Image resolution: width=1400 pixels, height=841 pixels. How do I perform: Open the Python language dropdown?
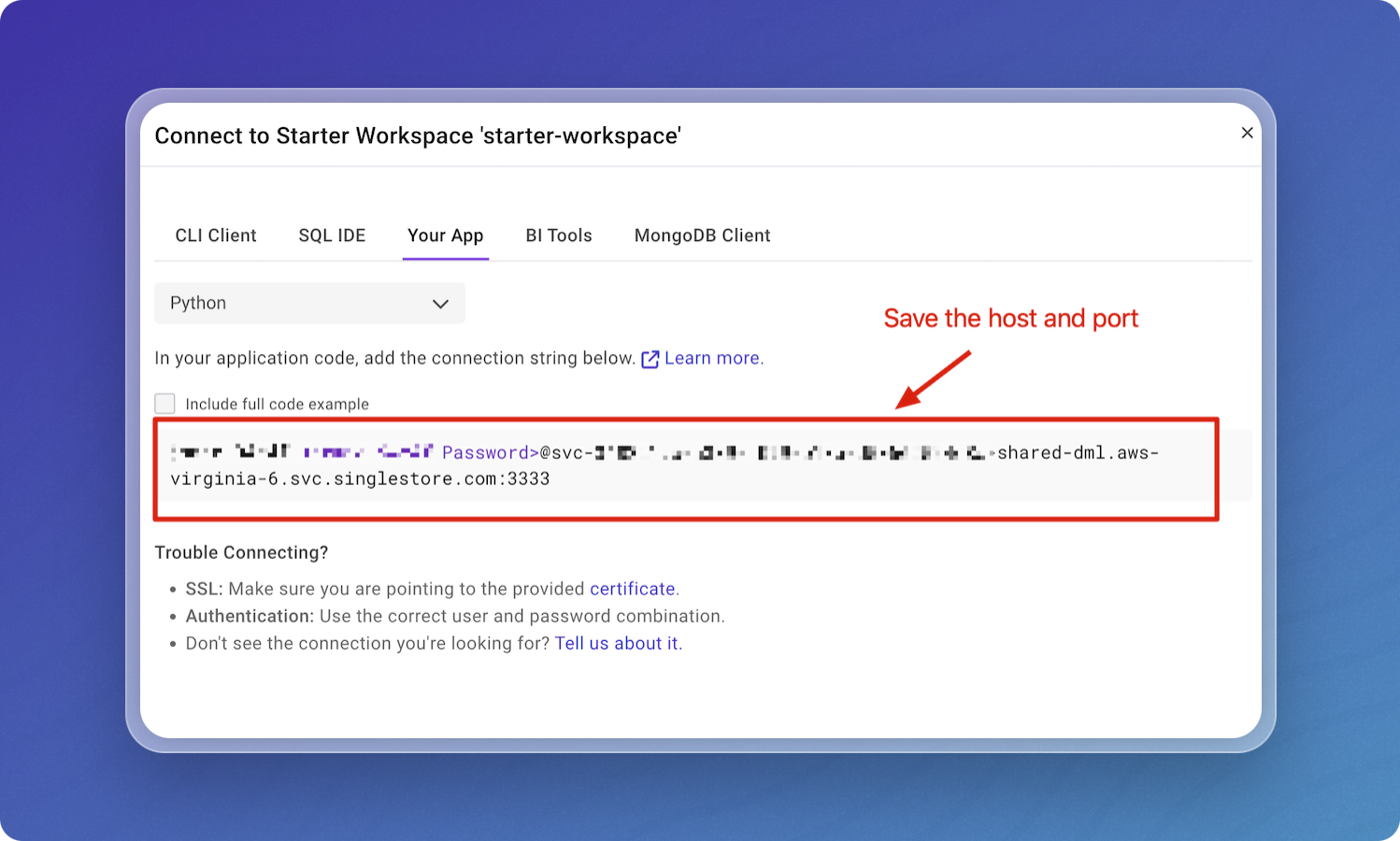coord(309,303)
